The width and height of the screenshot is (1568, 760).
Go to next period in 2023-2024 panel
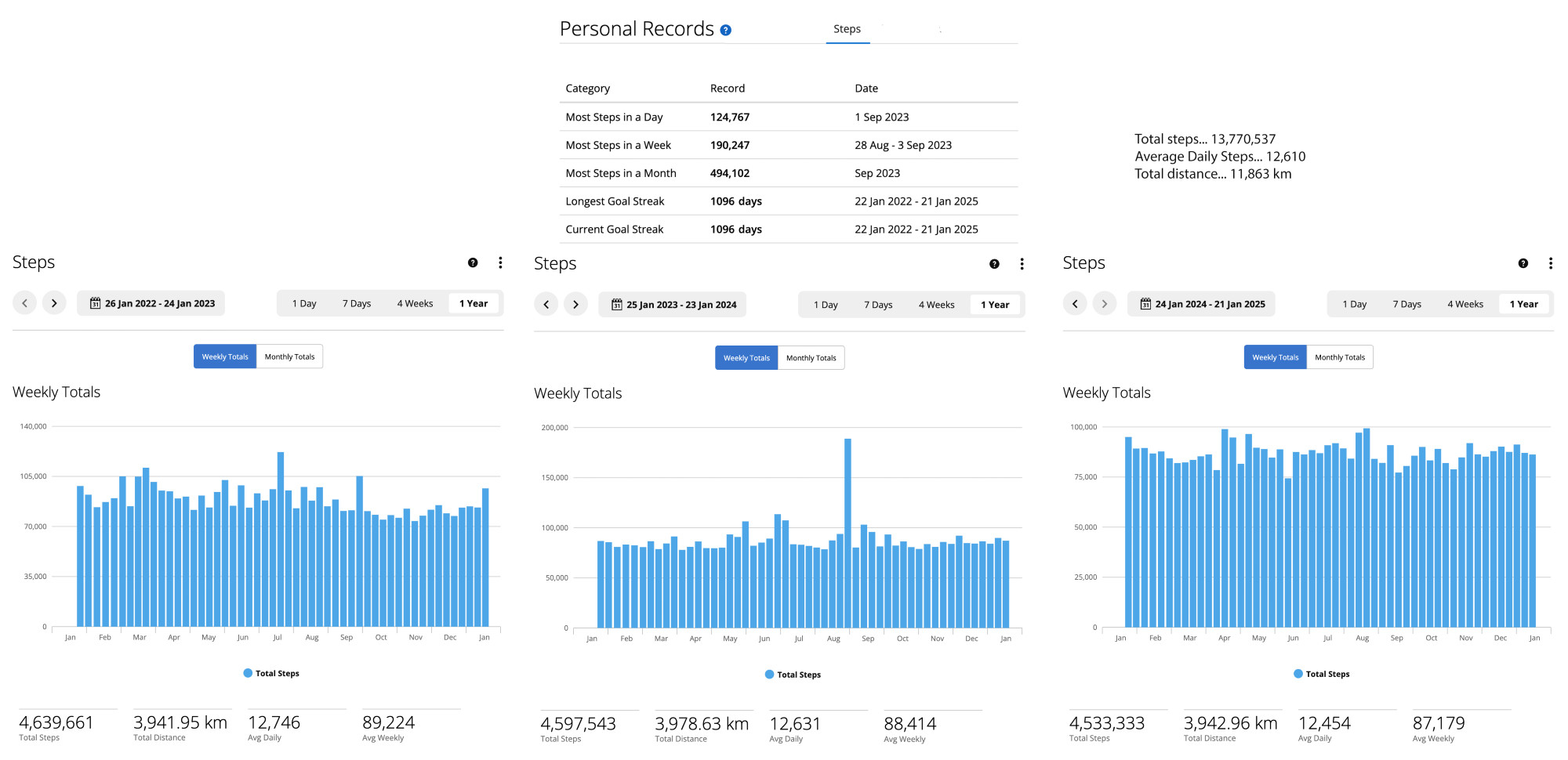575,304
